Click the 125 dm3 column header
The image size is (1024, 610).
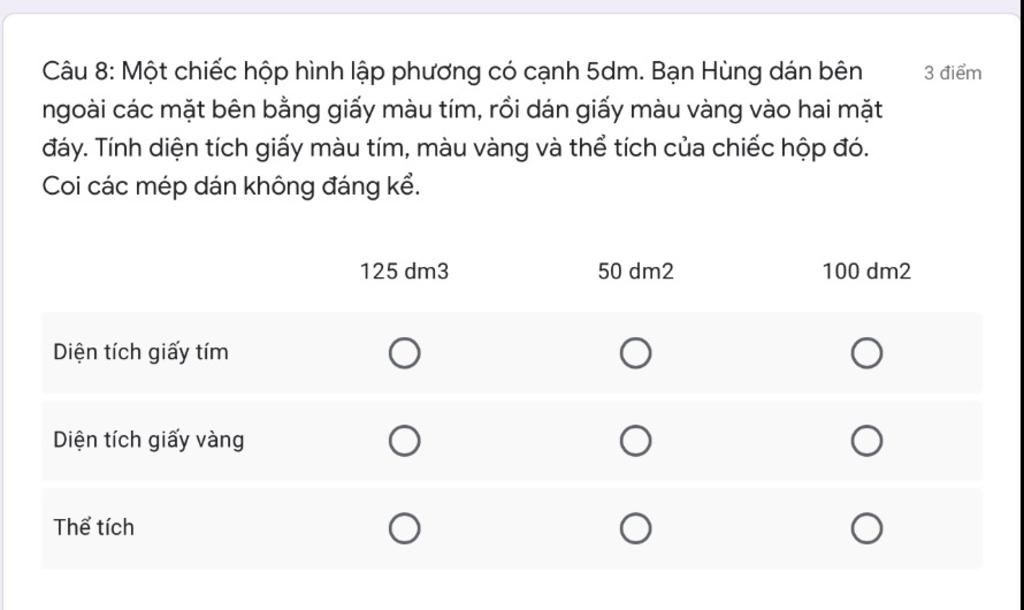(x=404, y=271)
